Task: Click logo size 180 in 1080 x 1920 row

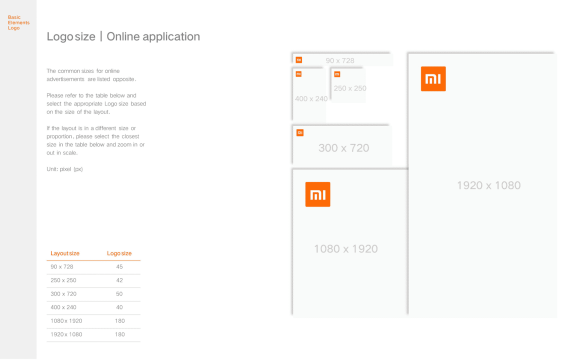Action: pos(120,321)
